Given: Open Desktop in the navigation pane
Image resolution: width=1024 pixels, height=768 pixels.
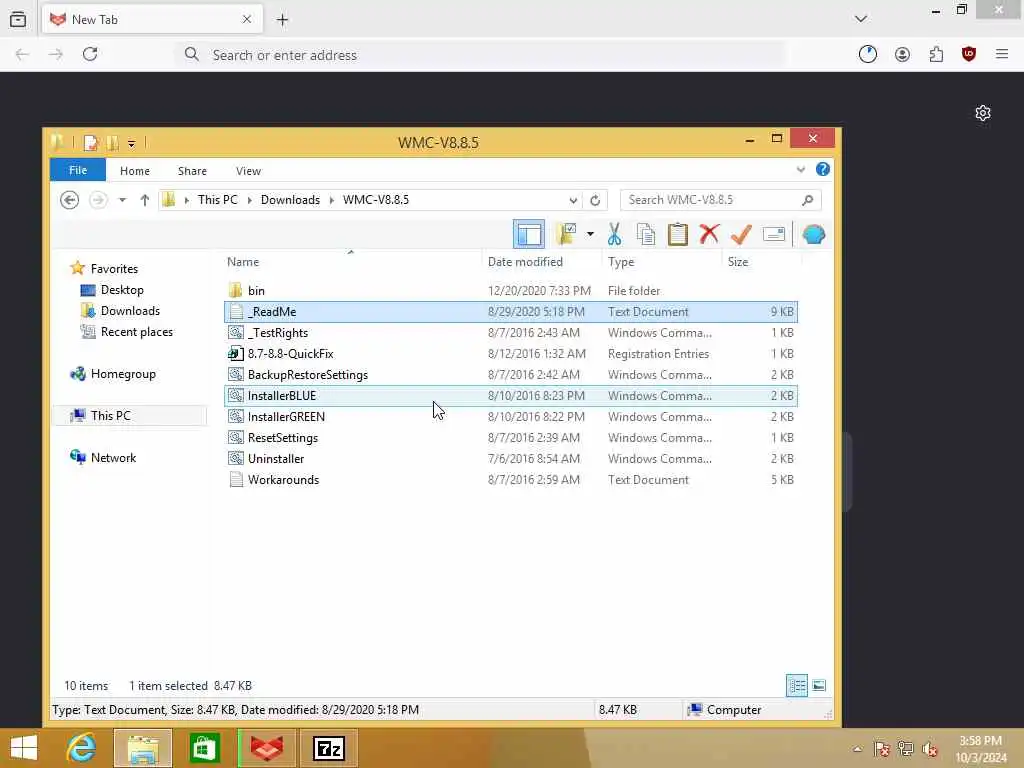Looking at the screenshot, I should (x=121, y=289).
